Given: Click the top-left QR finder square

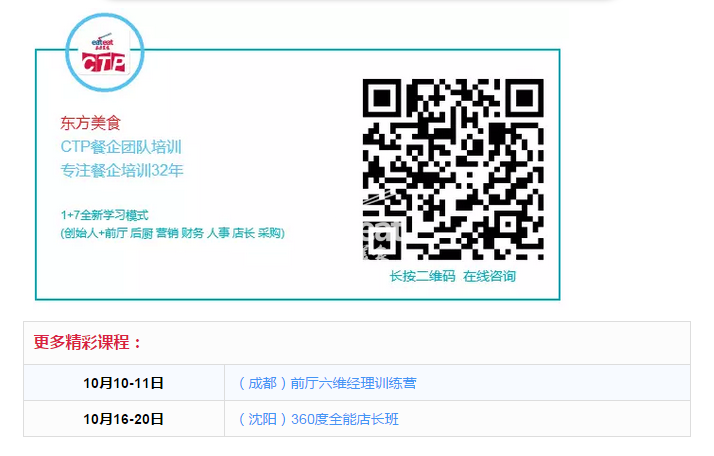Looking at the screenshot, I should pos(382,98).
